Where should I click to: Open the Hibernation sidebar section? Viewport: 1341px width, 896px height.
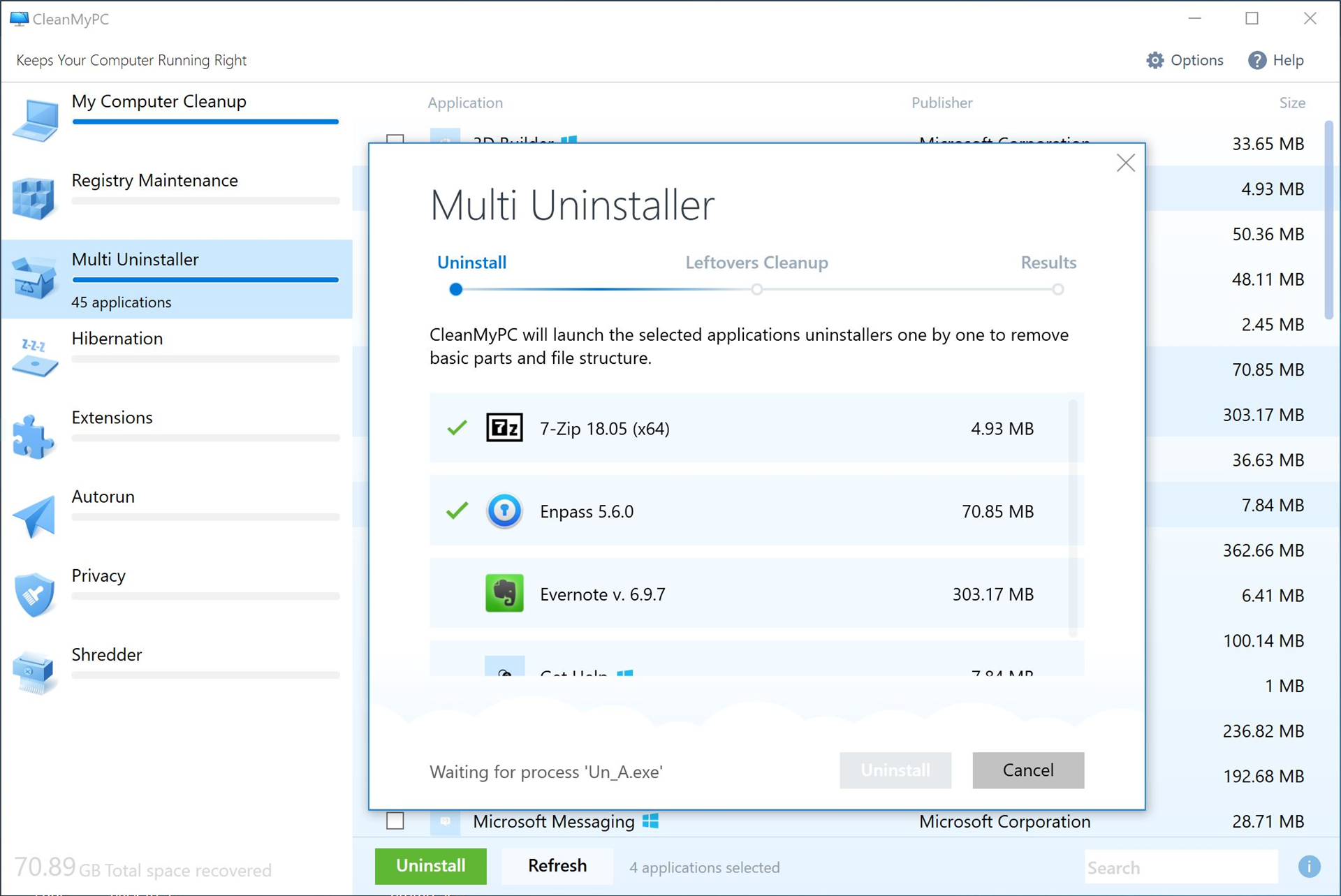177,358
